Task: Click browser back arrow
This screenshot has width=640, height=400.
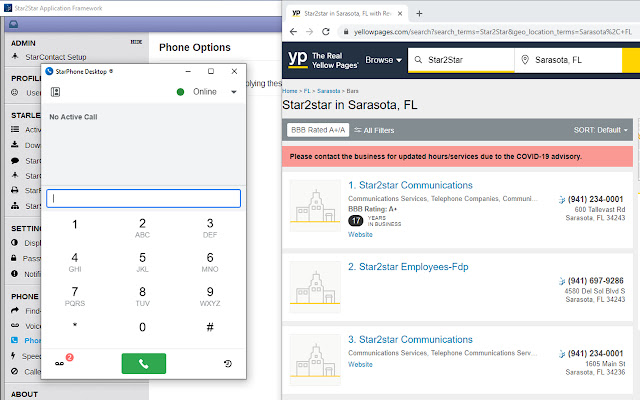Action: click(x=295, y=34)
